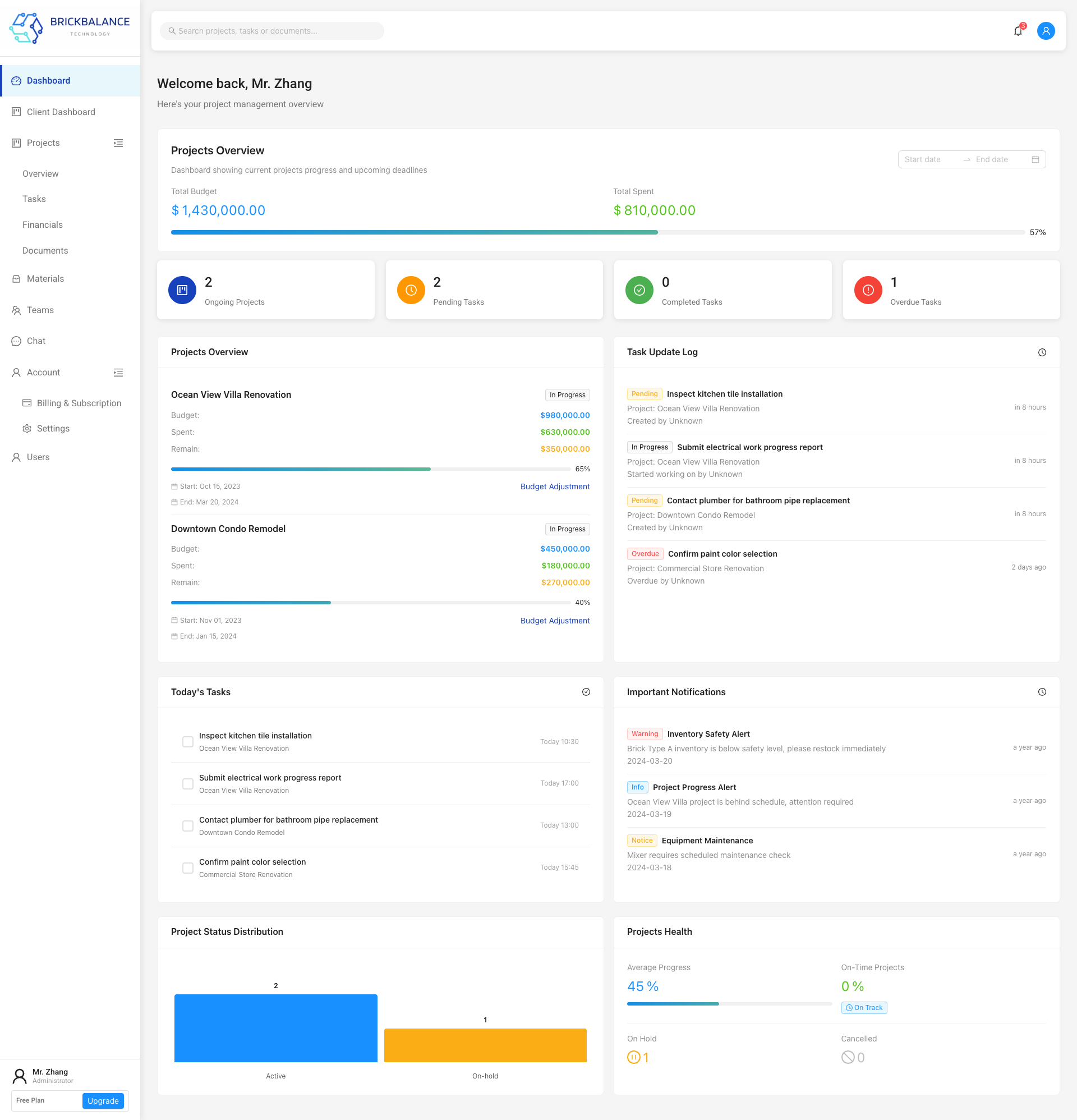Image resolution: width=1077 pixels, height=1120 pixels.
Task: Go to Dashboard
Action: pyautogui.click(x=70, y=81)
